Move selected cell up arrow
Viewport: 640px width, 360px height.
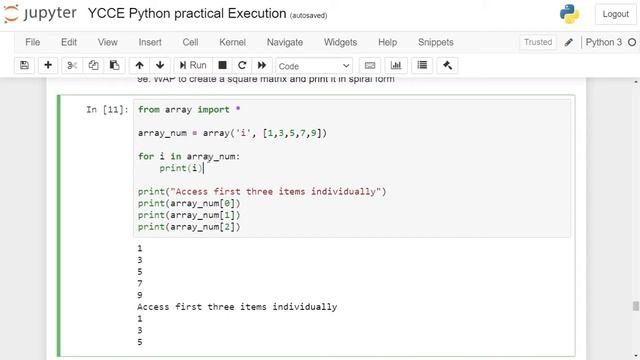click(x=139, y=65)
